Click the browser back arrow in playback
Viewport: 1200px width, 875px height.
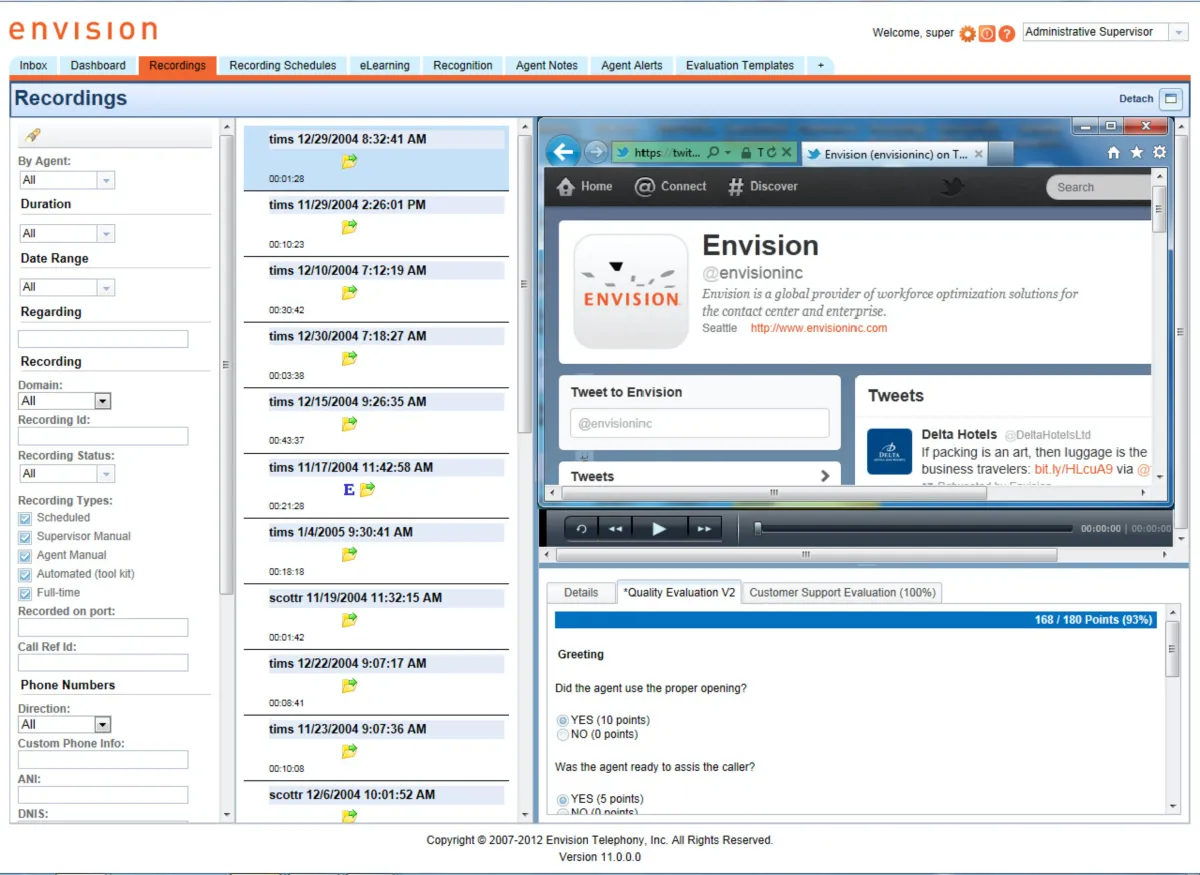(563, 152)
